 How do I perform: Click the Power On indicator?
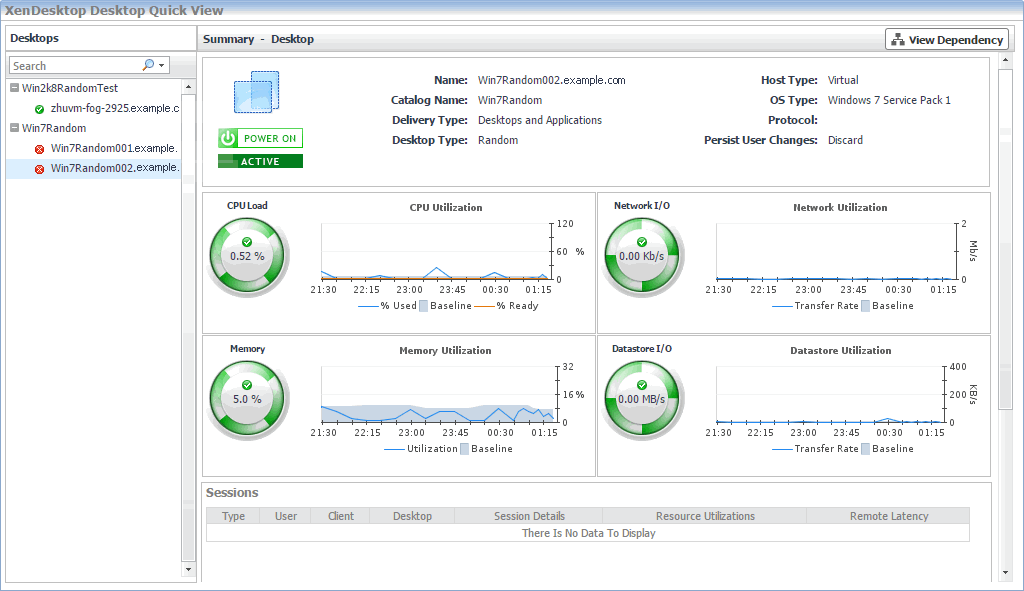coord(260,139)
